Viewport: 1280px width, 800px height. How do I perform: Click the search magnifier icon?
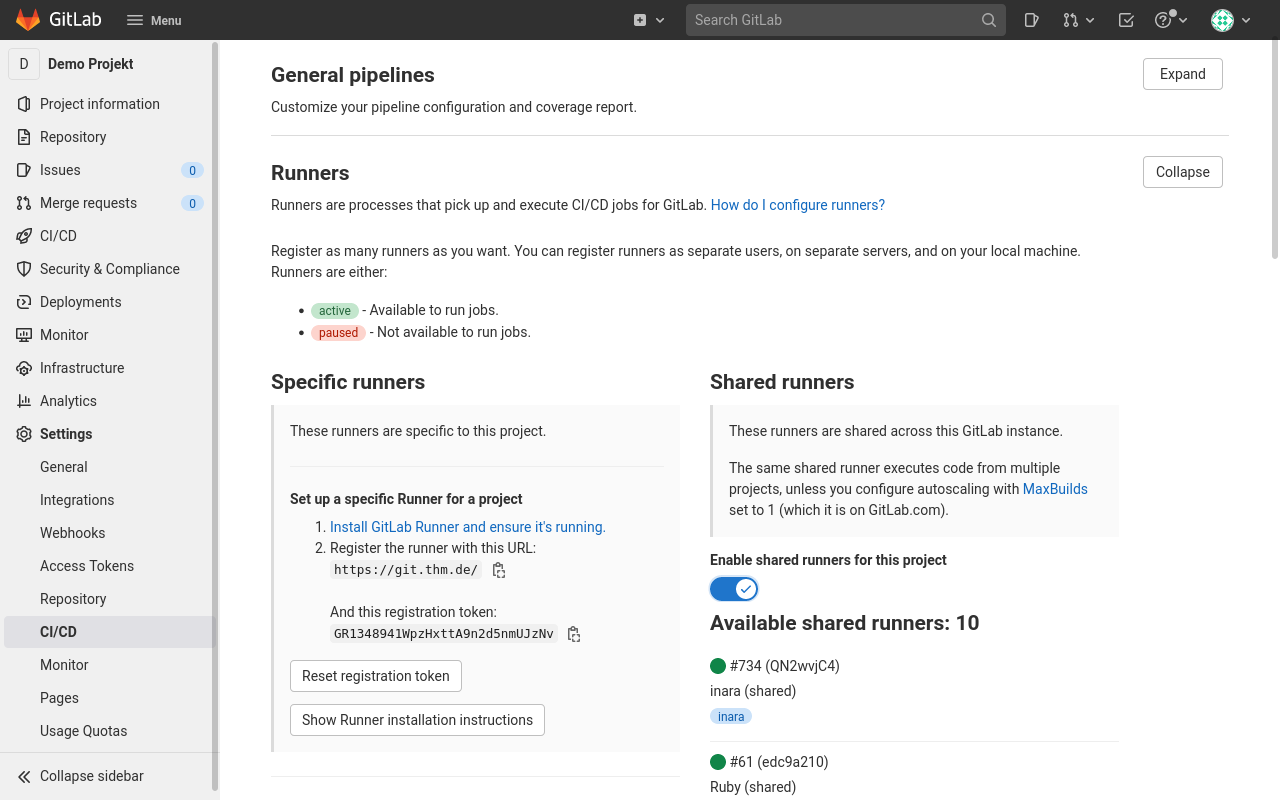(x=988, y=20)
